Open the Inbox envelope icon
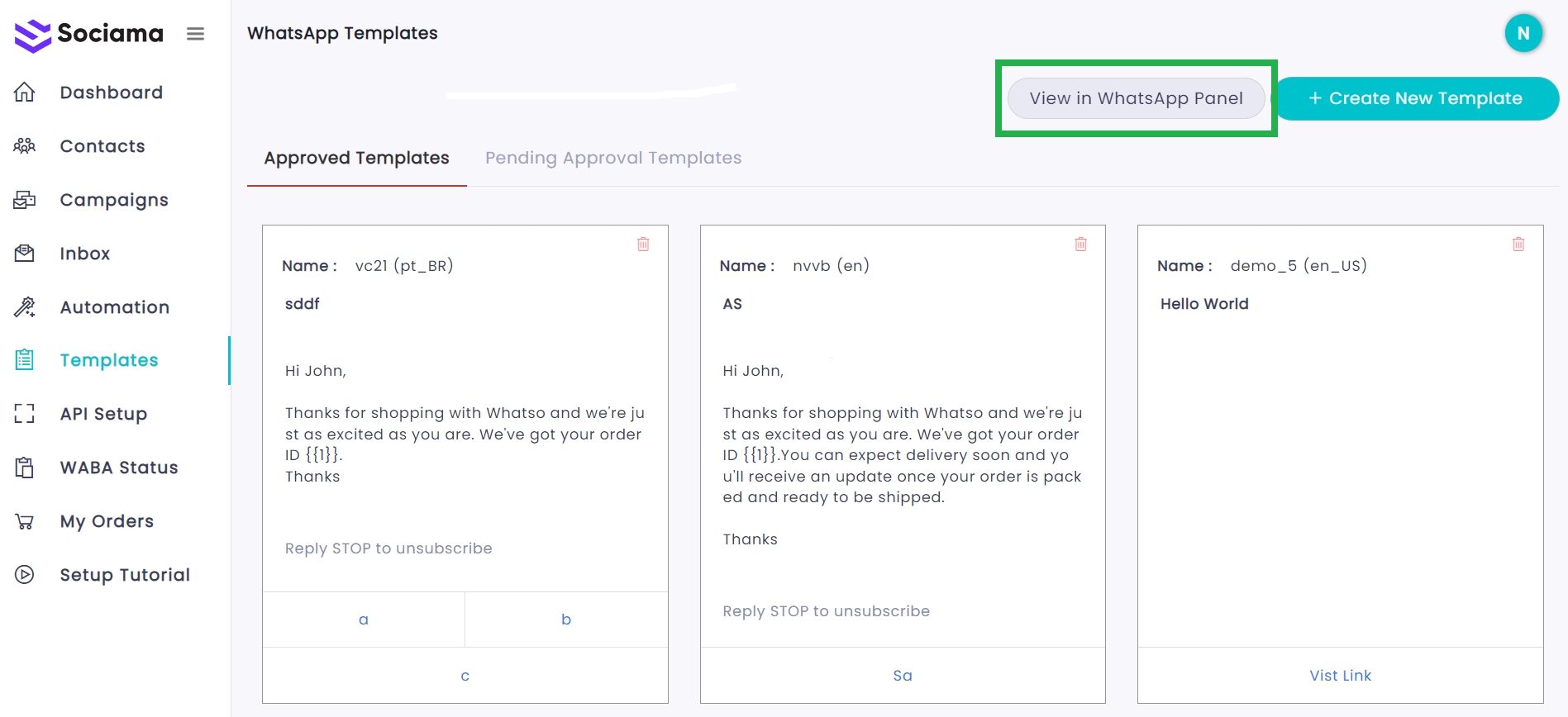The image size is (1568, 717). click(x=25, y=254)
